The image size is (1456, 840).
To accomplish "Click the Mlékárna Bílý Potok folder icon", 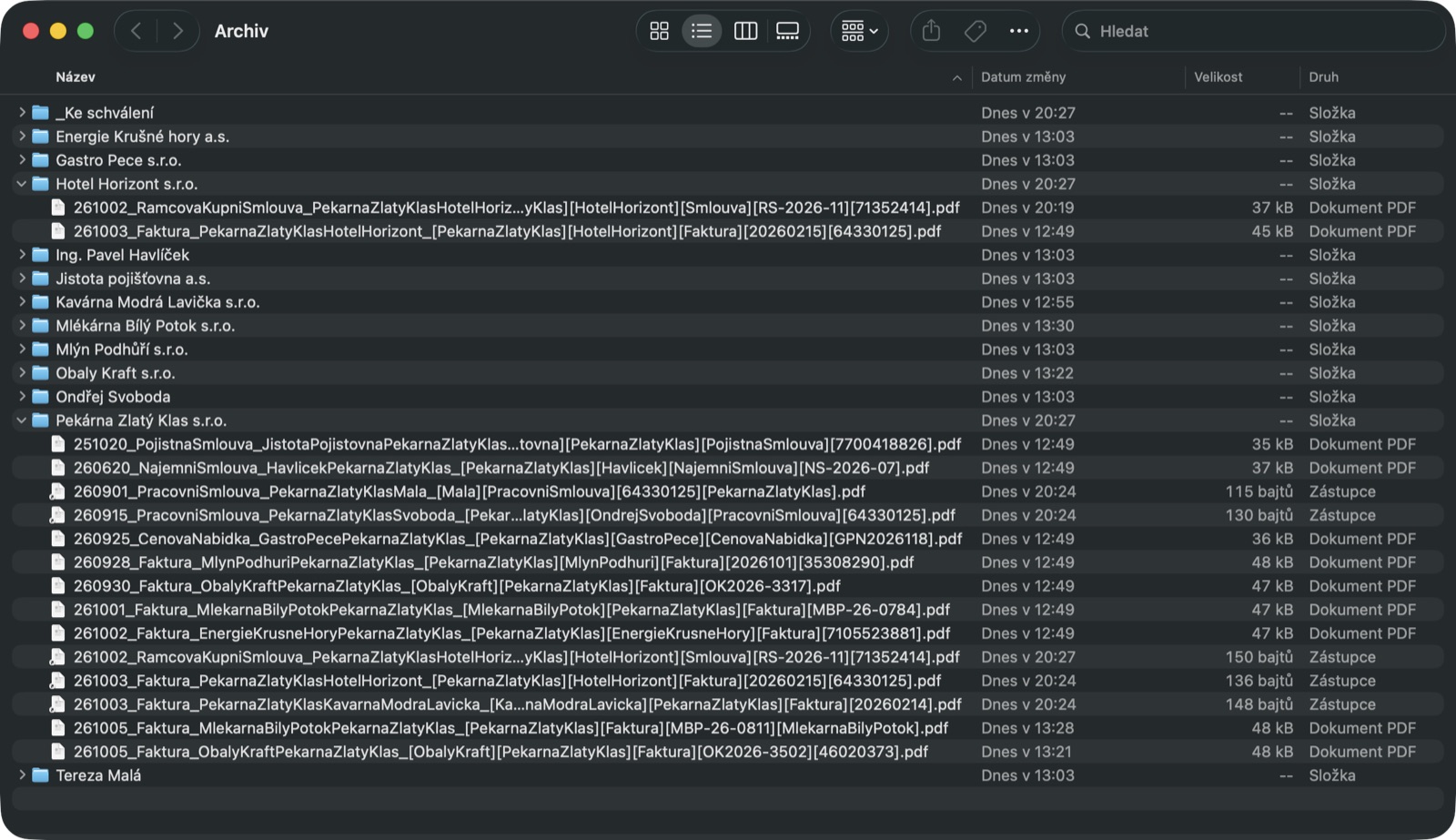I will [40, 326].
